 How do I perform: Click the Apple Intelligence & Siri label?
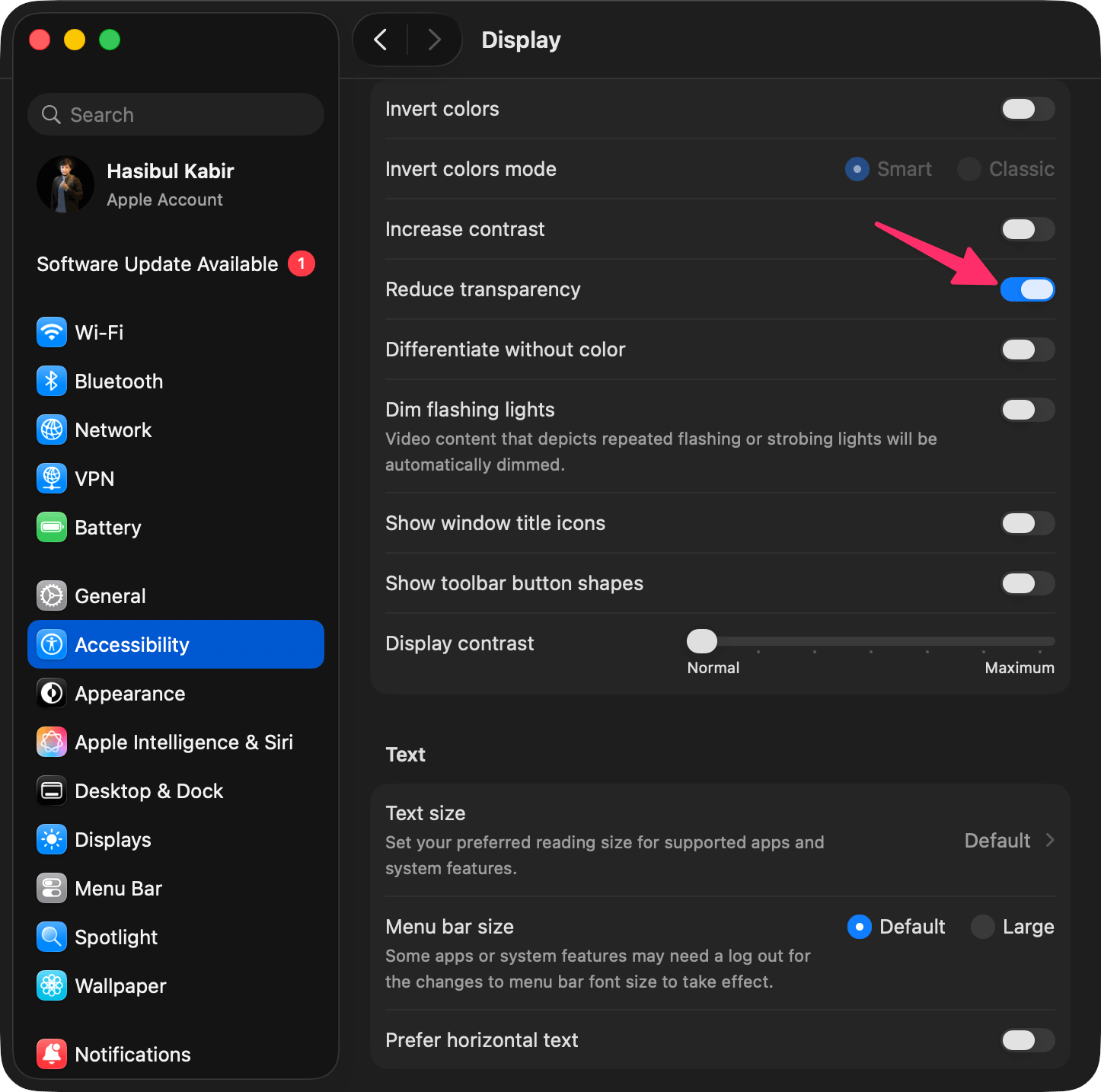(x=183, y=742)
